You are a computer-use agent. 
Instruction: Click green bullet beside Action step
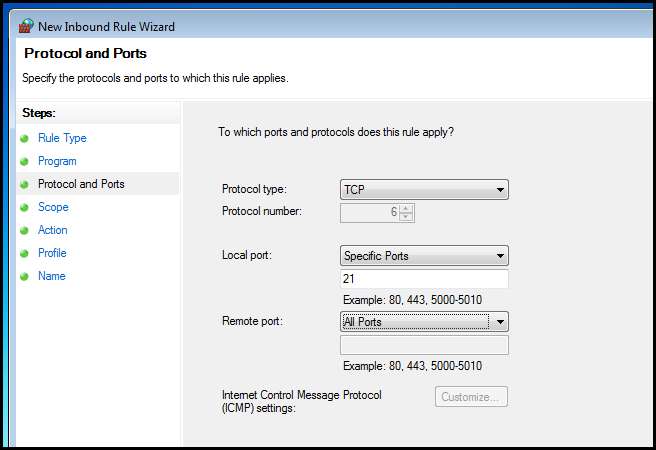point(24,230)
